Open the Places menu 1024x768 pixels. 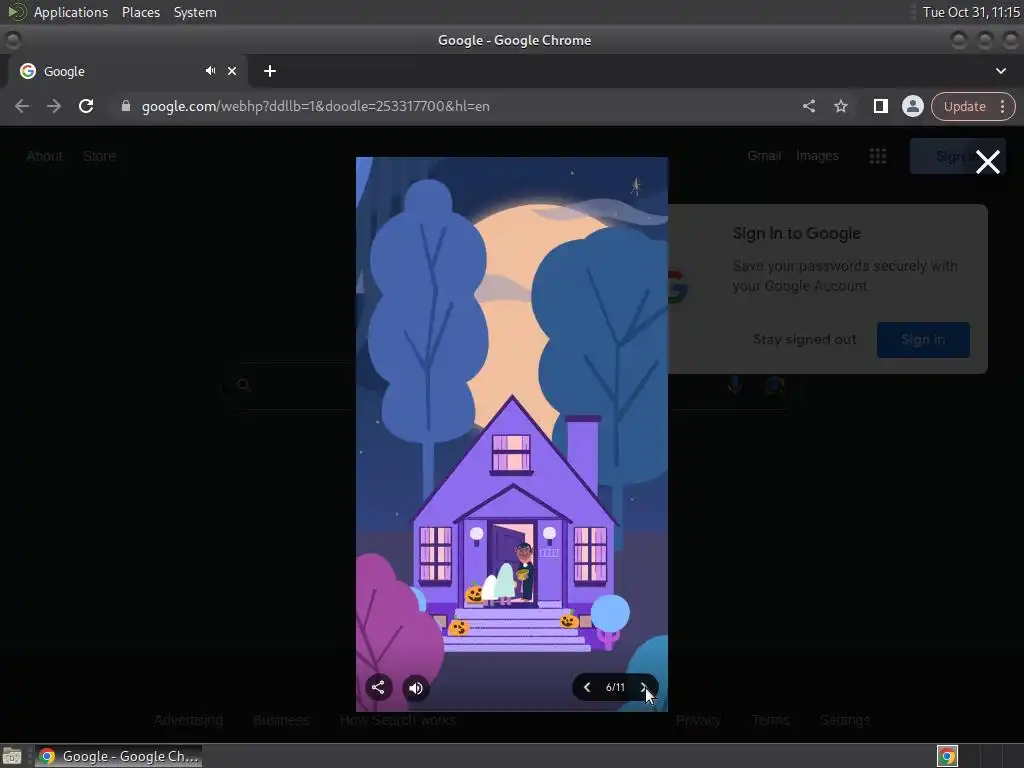pos(140,12)
